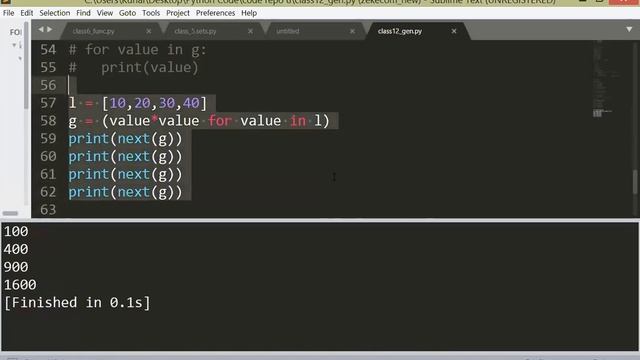Open the Selection menu
The width and height of the screenshot is (640, 360).
55,13
